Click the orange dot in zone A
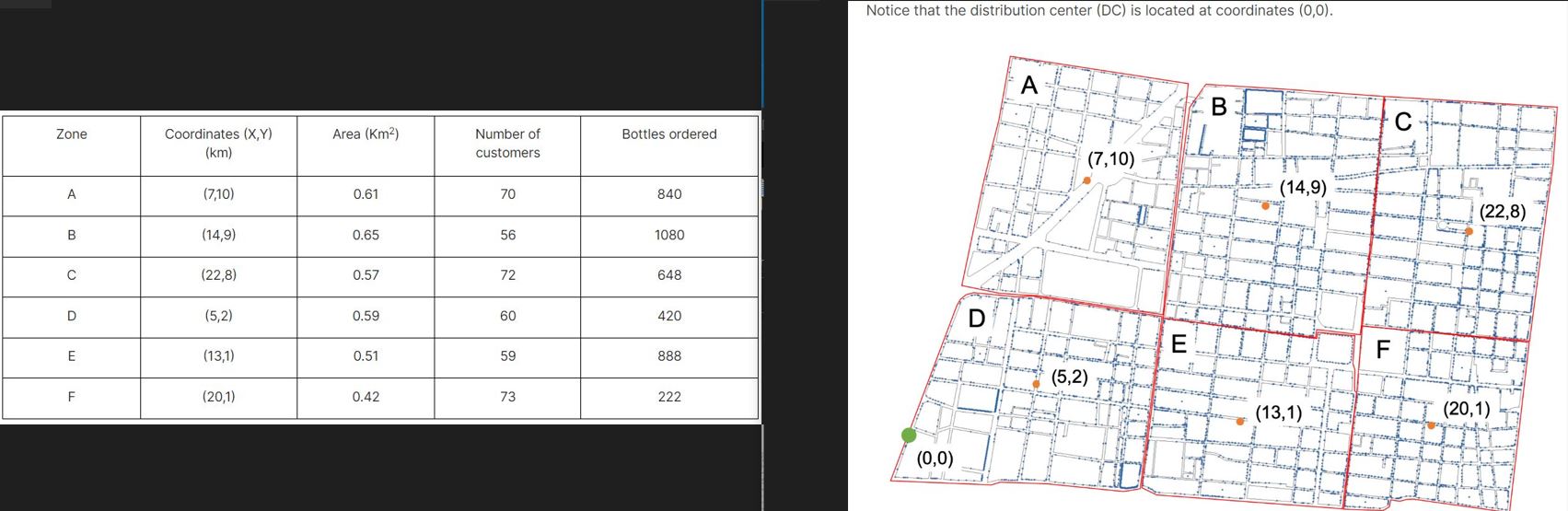The image size is (1568, 511). [1087, 180]
